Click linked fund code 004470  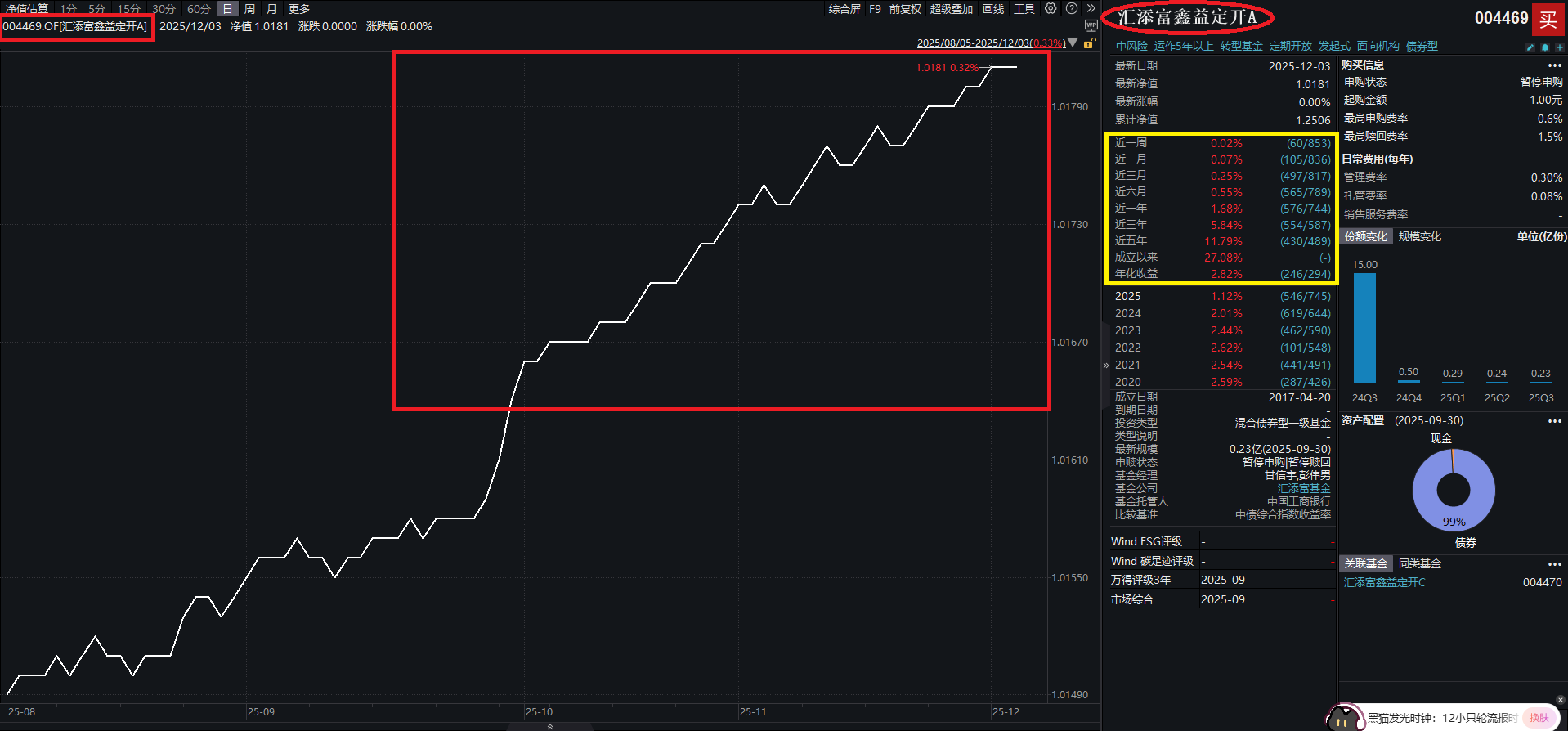(x=1542, y=582)
